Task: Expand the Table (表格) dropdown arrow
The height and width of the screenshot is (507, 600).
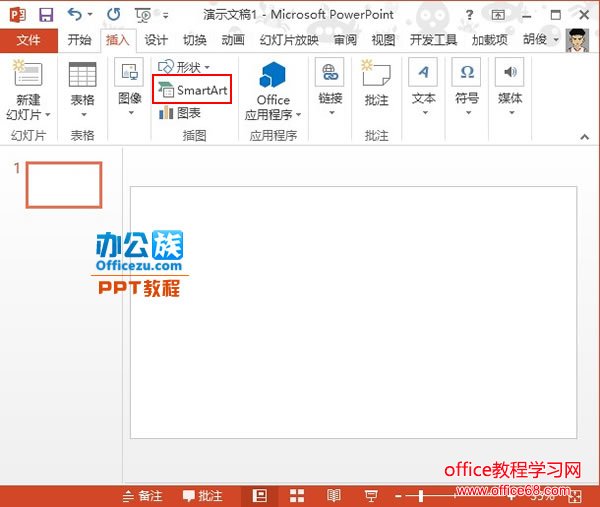Action: [x=83, y=114]
